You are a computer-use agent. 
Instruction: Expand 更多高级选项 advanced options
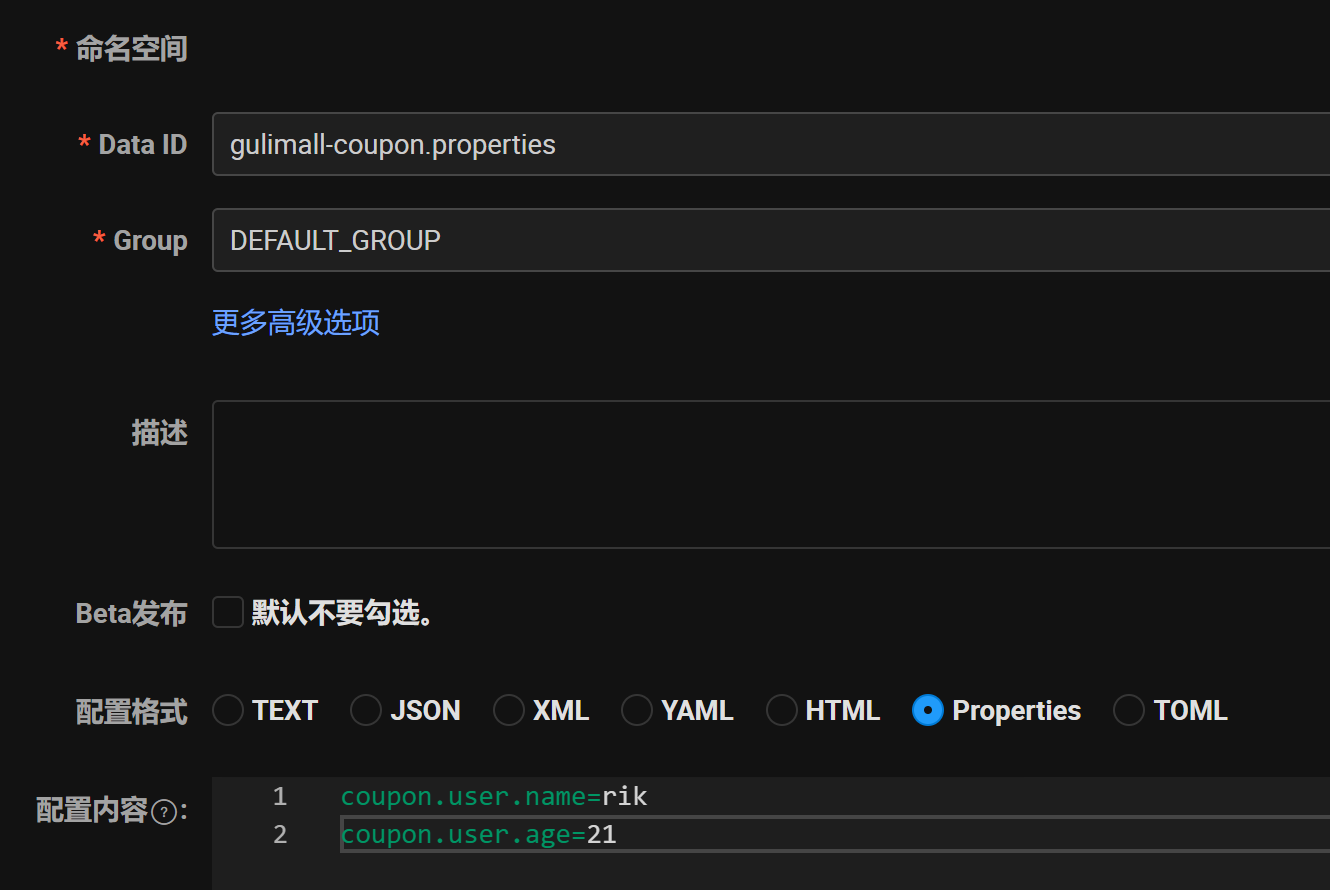pyautogui.click(x=296, y=322)
